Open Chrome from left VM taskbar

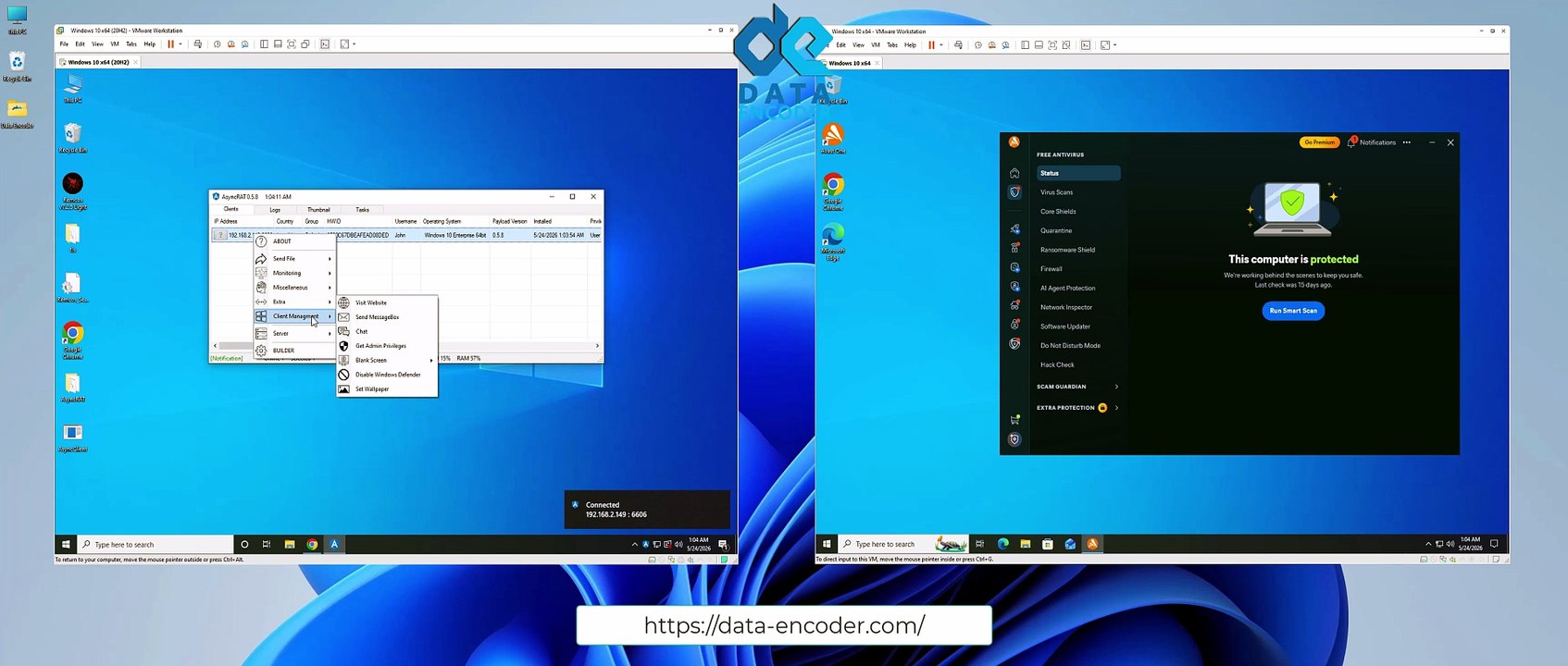[312, 544]
